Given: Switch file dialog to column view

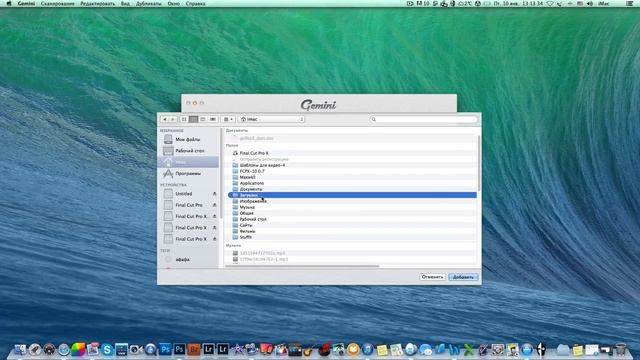Looking at the screenshot, I should click(x=203, y=119).
